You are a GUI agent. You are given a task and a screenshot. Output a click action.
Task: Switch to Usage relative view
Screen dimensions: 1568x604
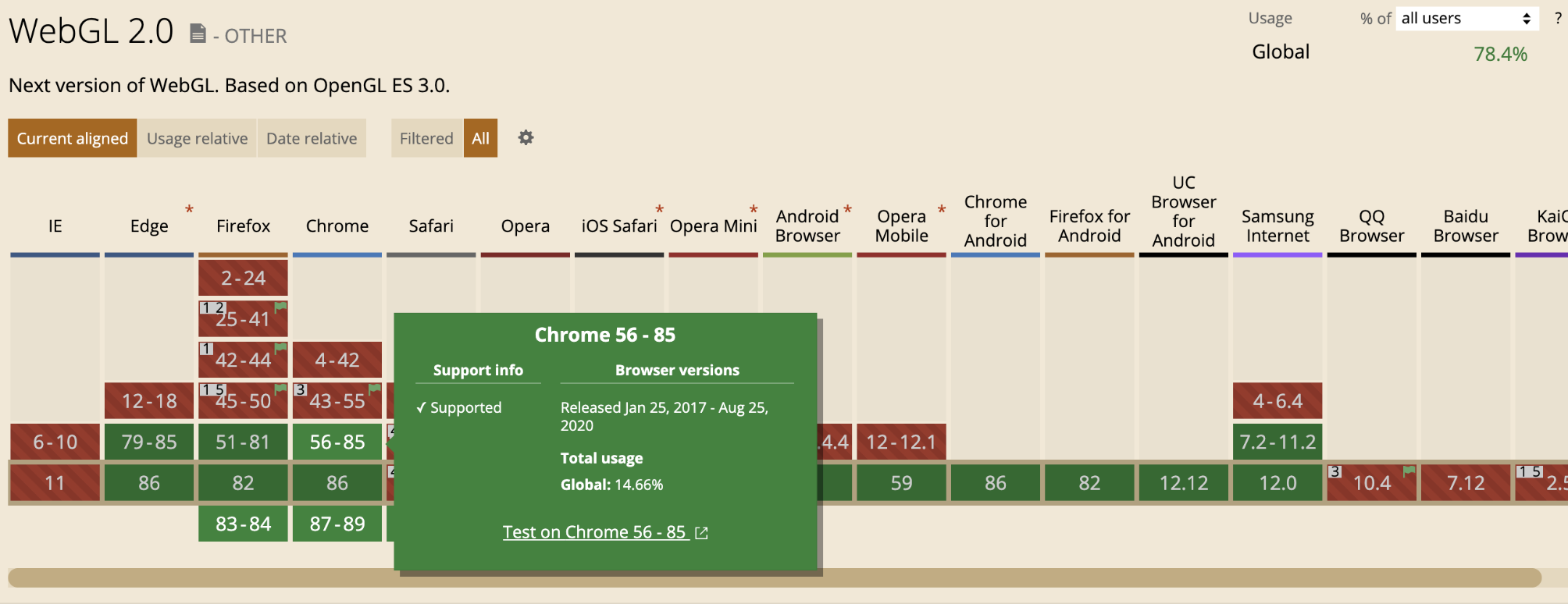[197, 138]
